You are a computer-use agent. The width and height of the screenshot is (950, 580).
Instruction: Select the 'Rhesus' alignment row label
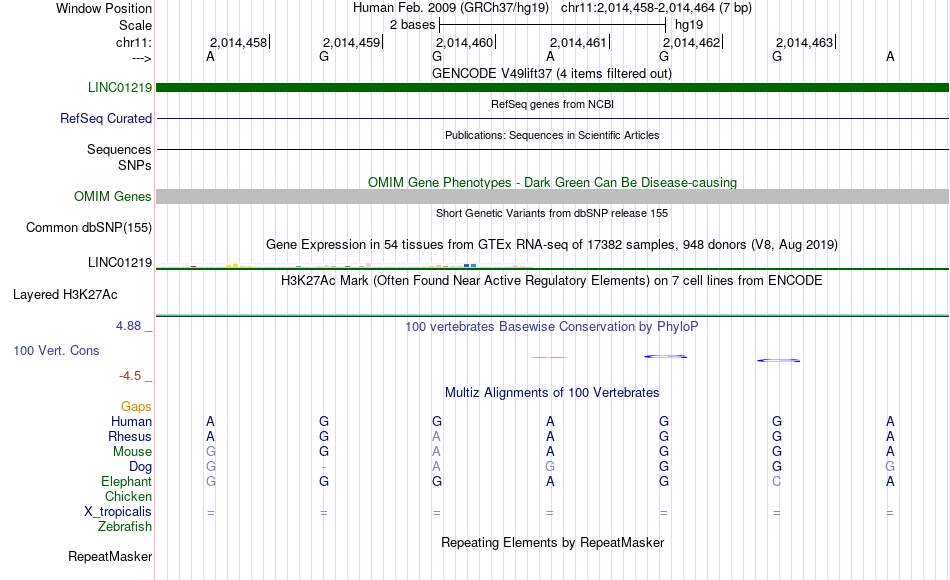pyautogui.click(x=130, y=436)
